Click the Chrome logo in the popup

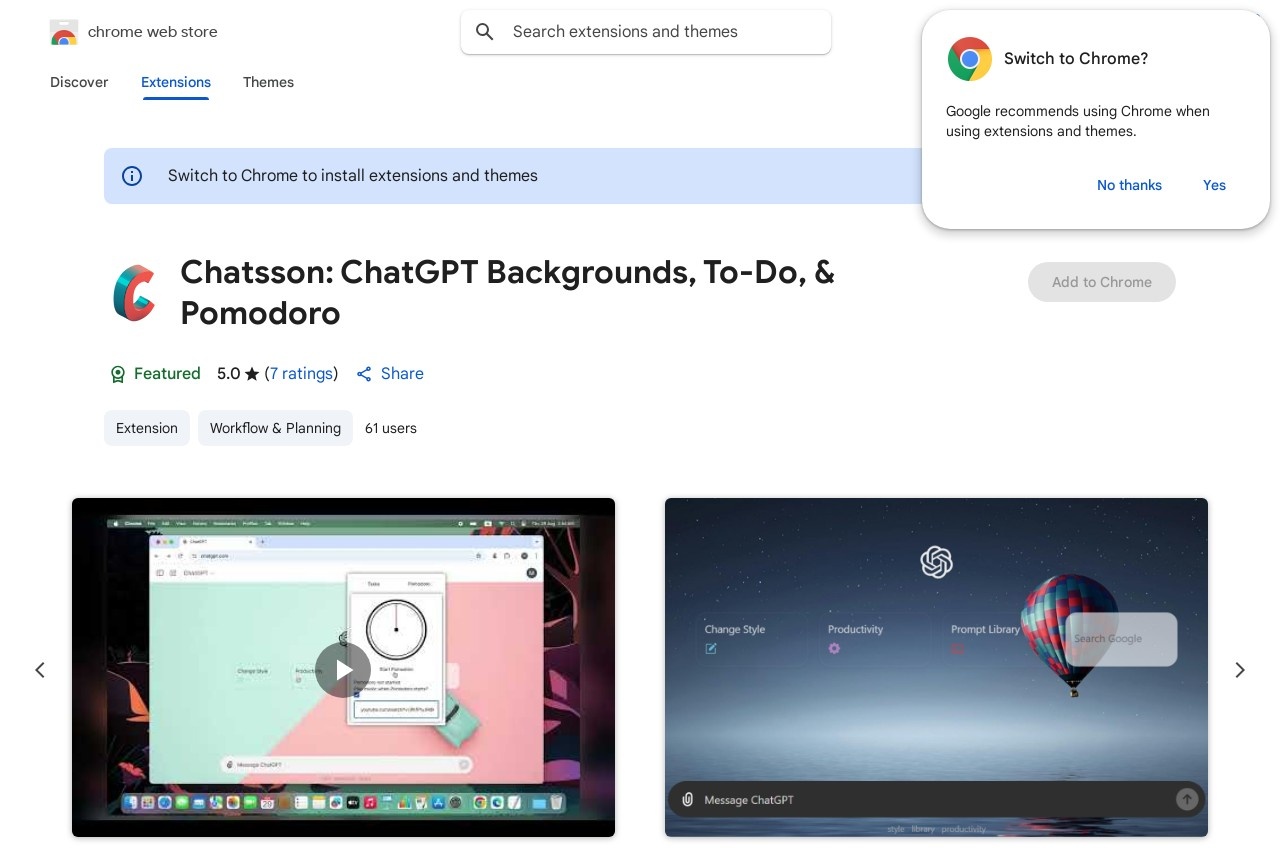tap(969, 59)
